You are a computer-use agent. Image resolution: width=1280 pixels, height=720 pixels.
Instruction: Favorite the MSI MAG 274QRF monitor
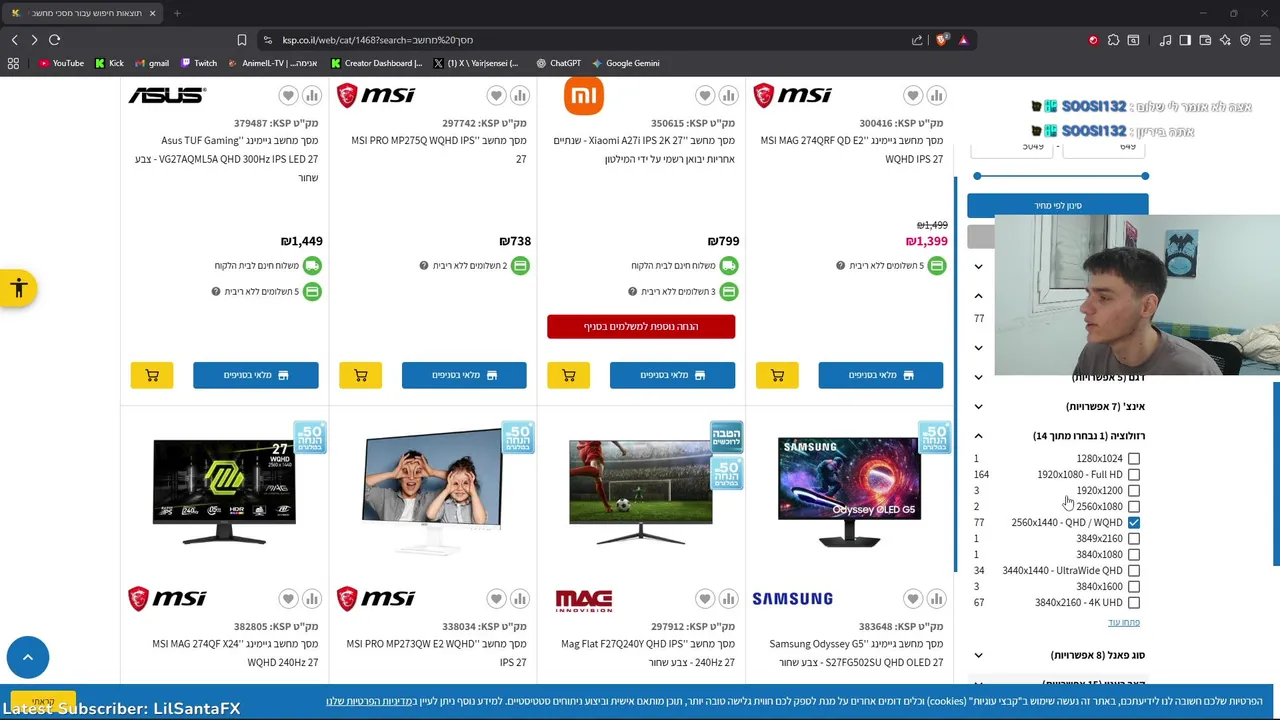913,95
